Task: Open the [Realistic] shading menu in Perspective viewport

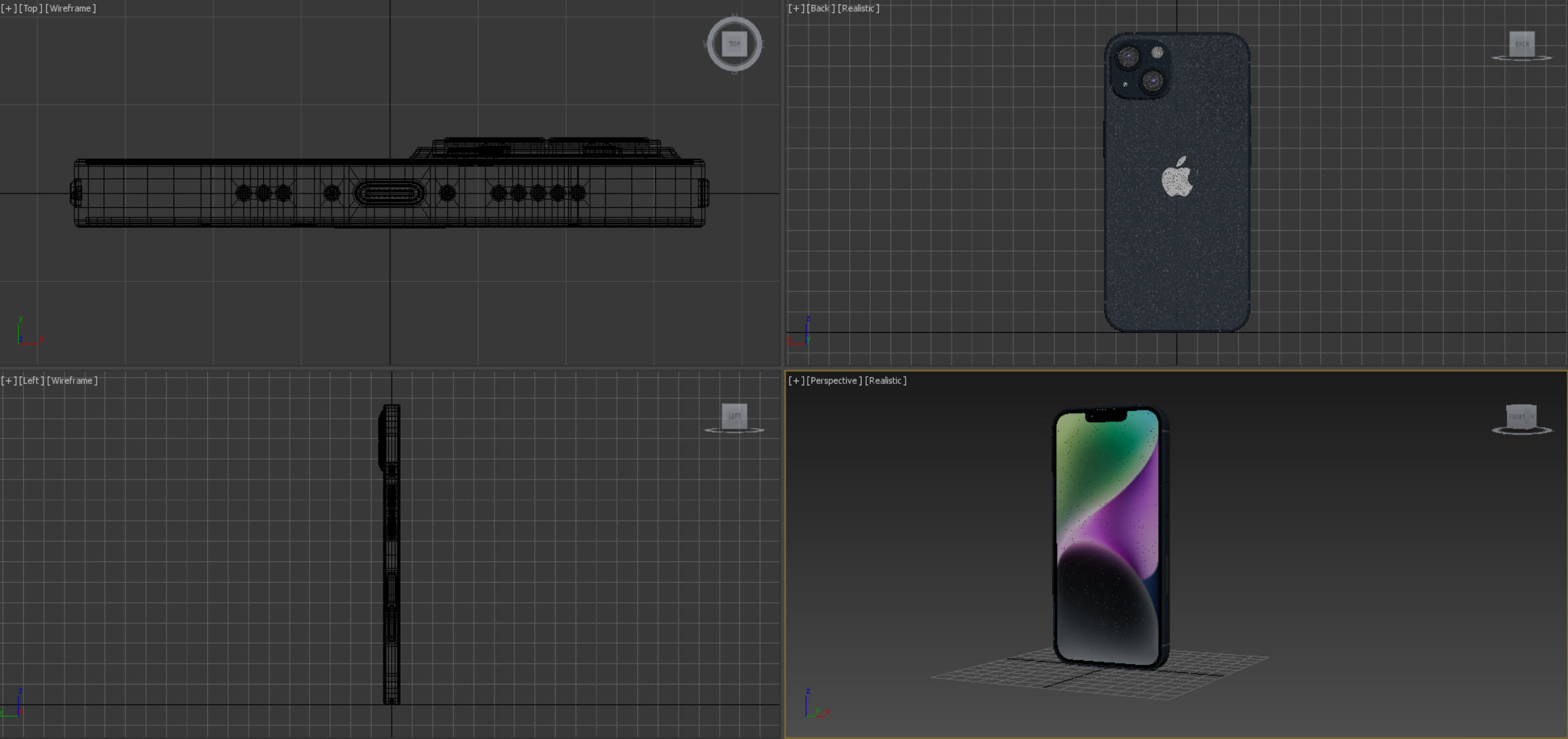Action: pyautogui.click(x=885, y=381)
